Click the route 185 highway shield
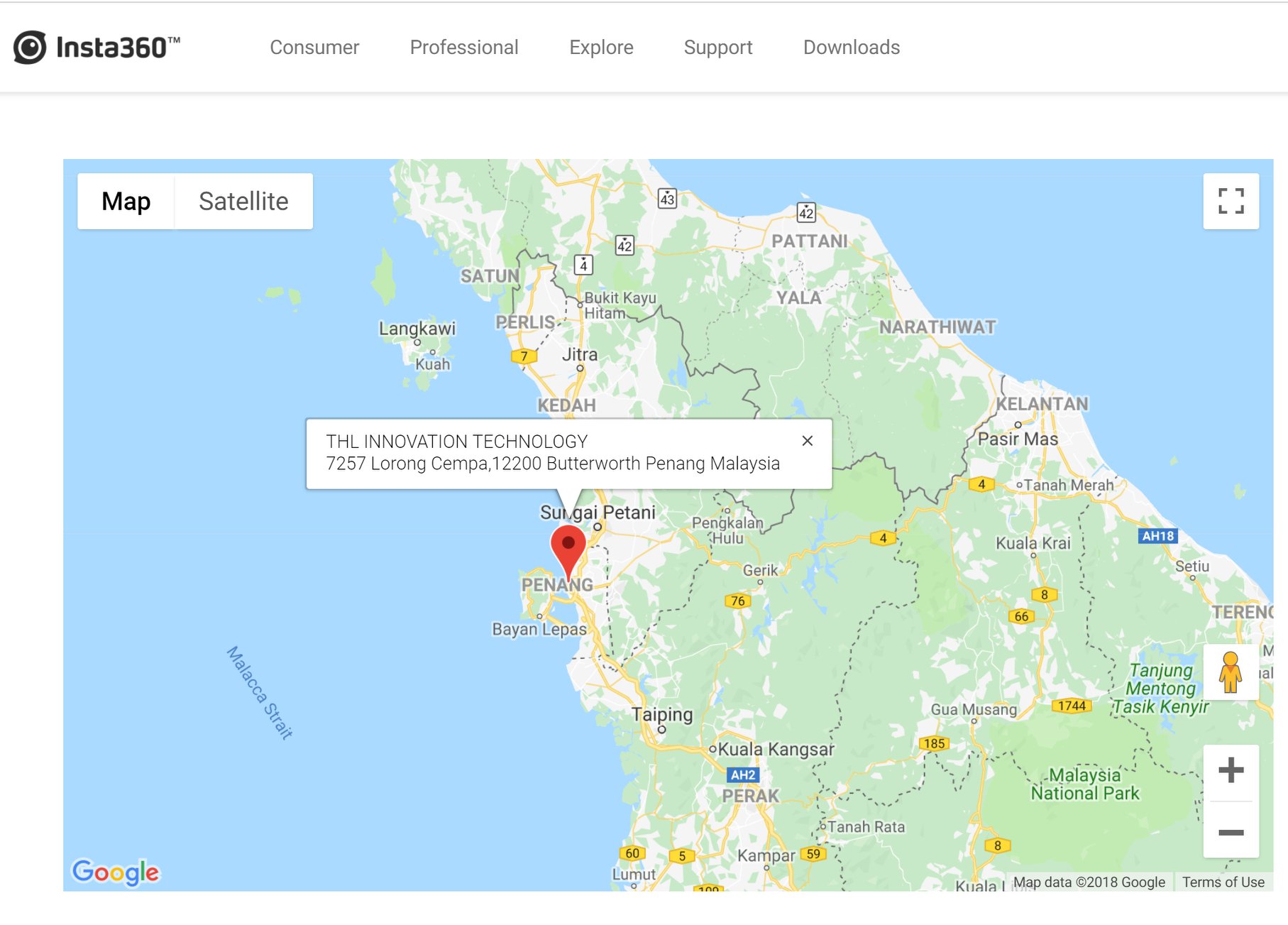Image resolution: width=1288 pixels, height=925 pixels. [x=934, y=743]
